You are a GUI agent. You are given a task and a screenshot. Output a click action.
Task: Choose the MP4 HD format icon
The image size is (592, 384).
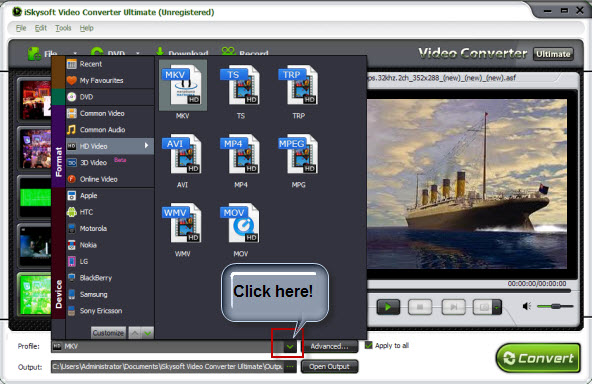coord(240,154)
